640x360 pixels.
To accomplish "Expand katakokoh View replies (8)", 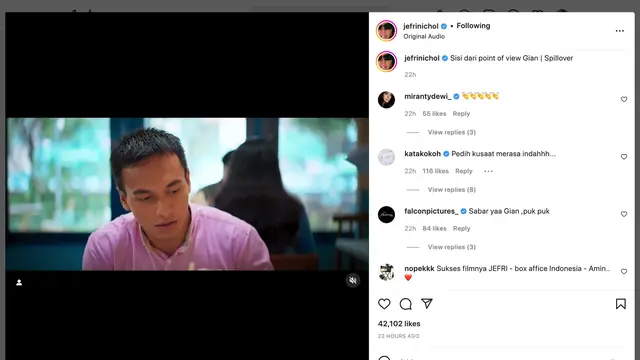I will coord(451,190).
